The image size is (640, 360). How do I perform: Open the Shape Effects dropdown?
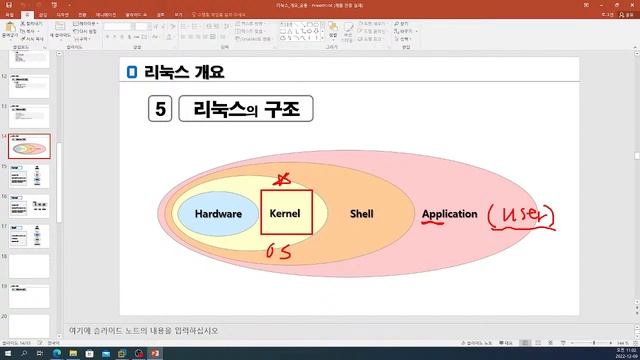(x=371, y=39)
